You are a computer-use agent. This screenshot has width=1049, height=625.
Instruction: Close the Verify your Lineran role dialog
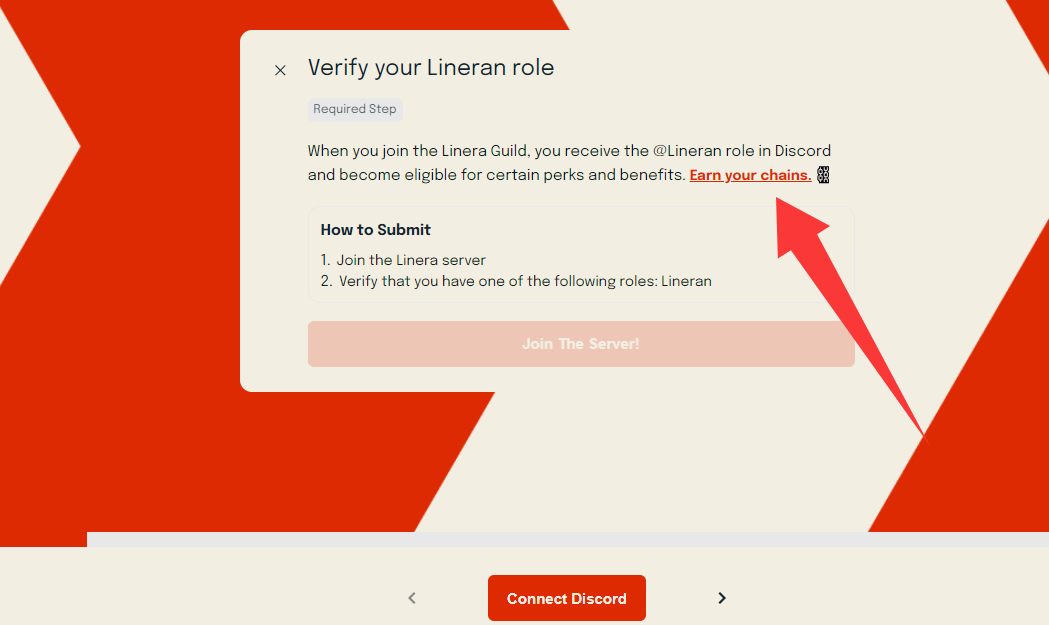(280, 70)
